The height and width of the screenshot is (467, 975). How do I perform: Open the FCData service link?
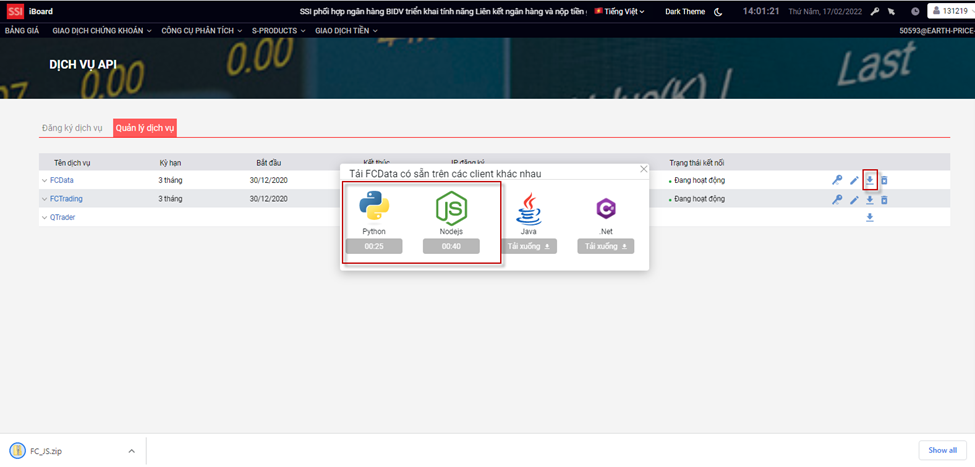pos(62,180)
